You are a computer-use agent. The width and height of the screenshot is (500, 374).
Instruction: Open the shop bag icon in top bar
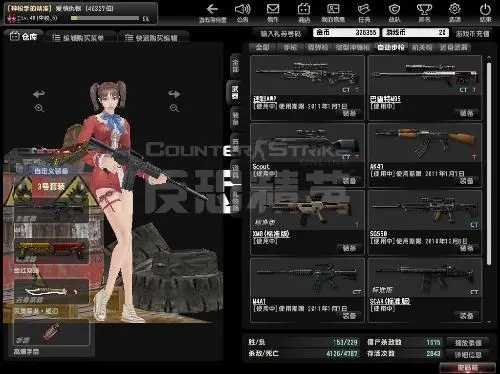tap(304, 9)
